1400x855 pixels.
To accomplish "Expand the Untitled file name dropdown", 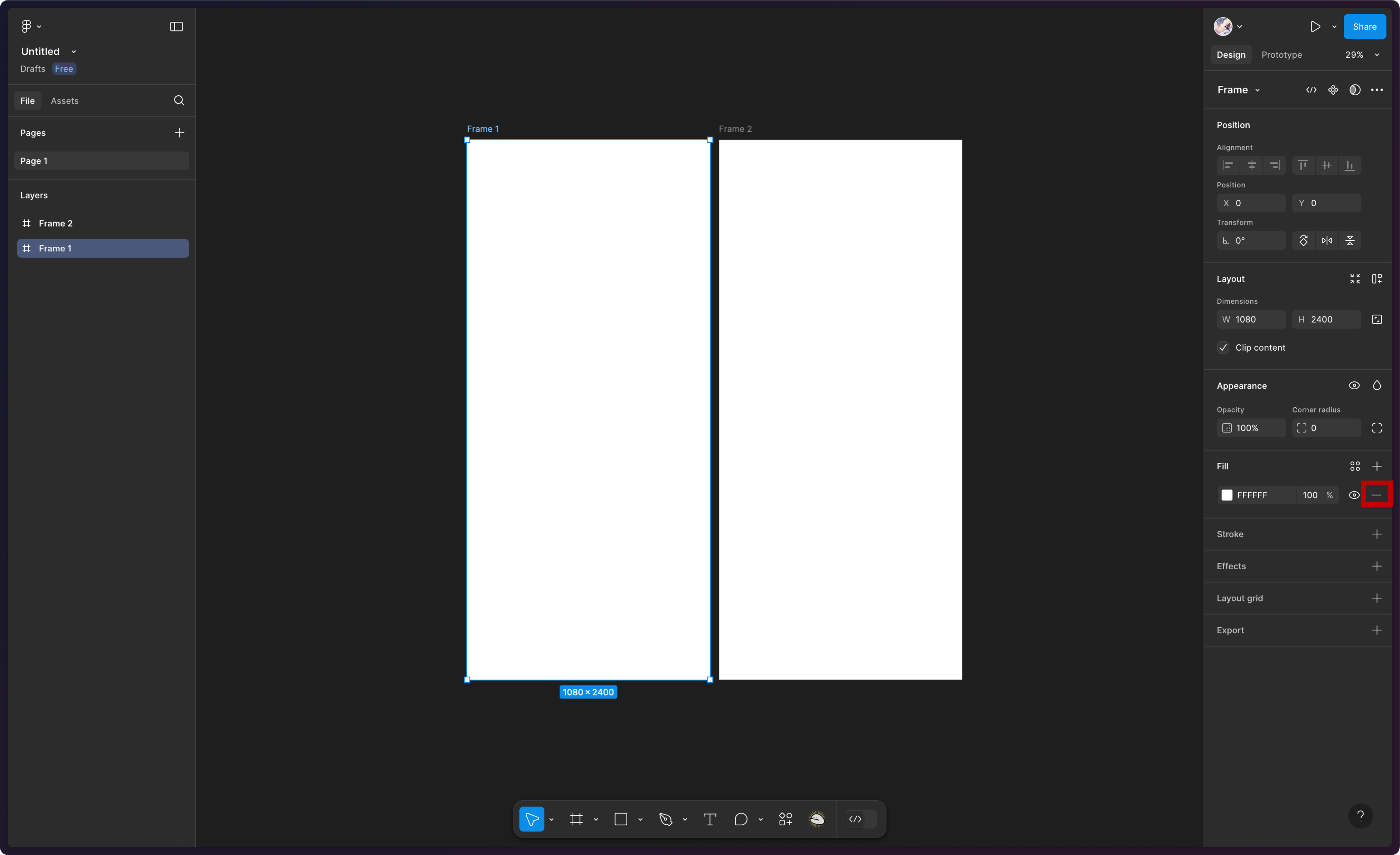I will (x=74, y=52).
